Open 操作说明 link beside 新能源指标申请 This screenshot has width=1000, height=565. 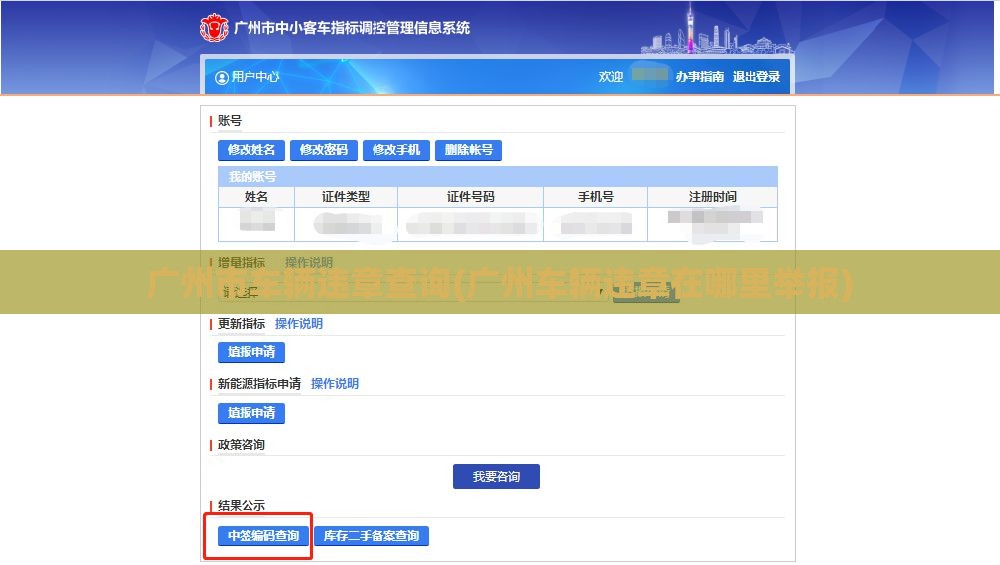pyautogui.click(x=335, y=384)
